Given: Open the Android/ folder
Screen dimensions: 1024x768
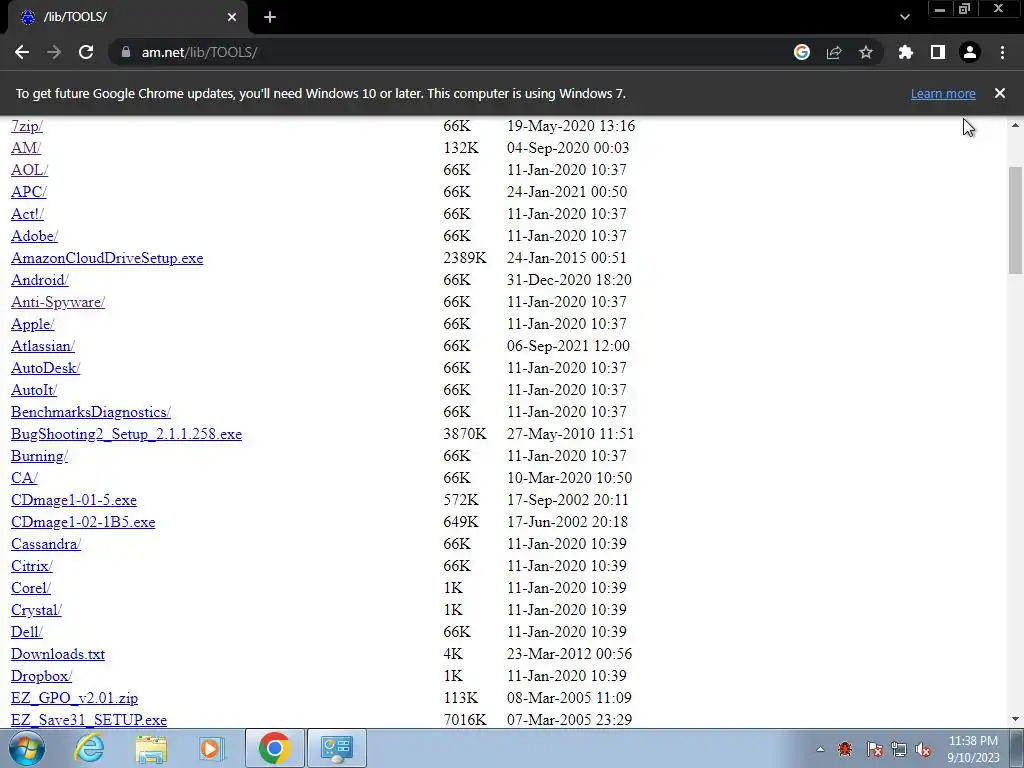Looking at the screenshot, I should (x=39, y=280).
